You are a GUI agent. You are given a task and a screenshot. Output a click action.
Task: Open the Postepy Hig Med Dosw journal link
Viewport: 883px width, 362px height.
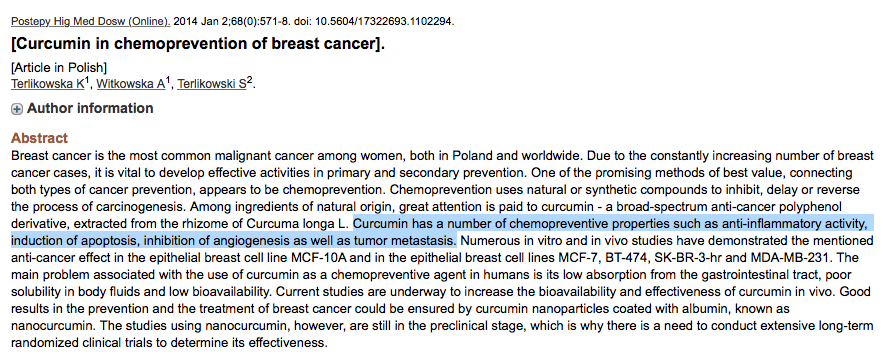[x=91, y=22]
